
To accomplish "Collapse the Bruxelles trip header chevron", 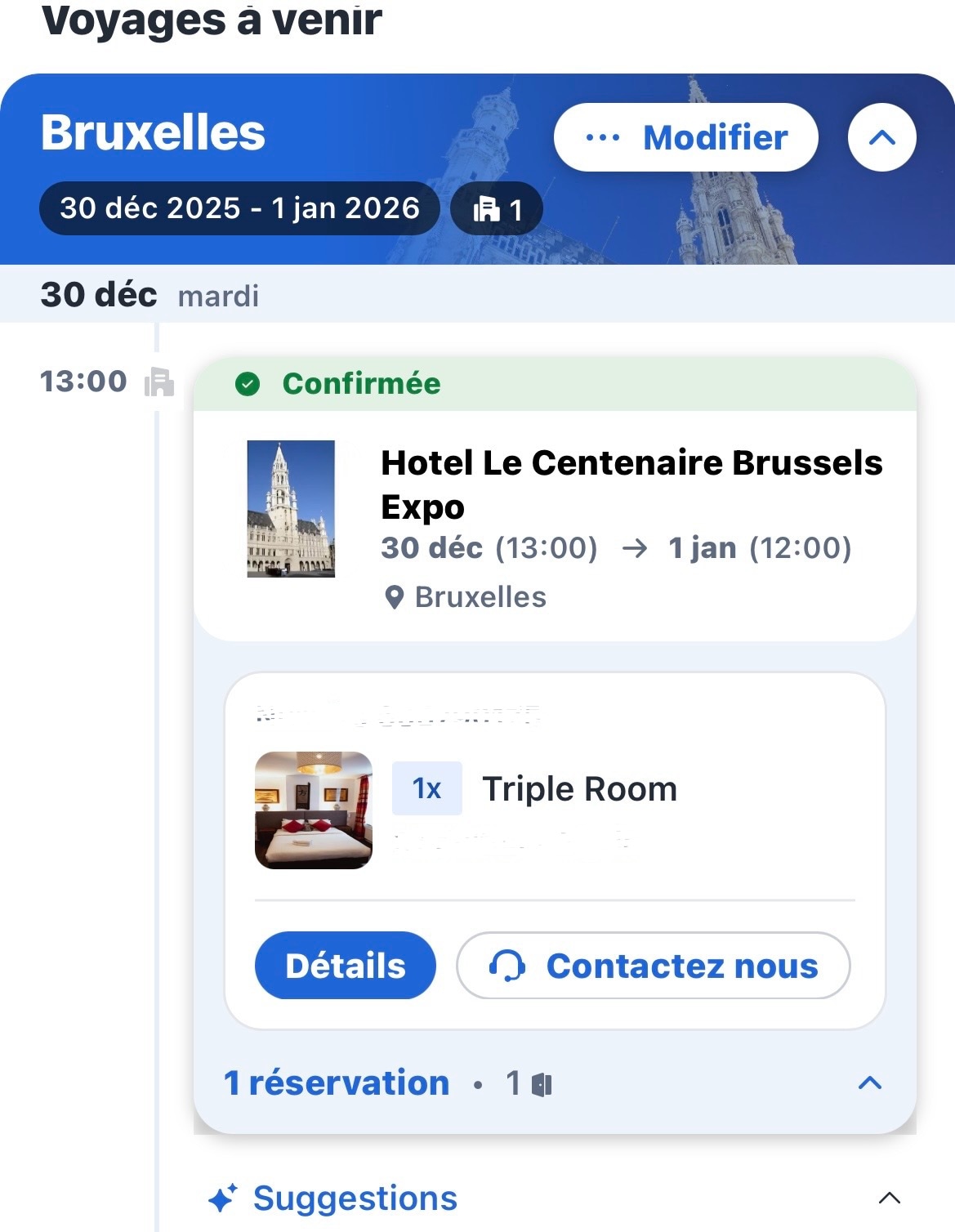I will pyautogui.click(x=881, y=137).
